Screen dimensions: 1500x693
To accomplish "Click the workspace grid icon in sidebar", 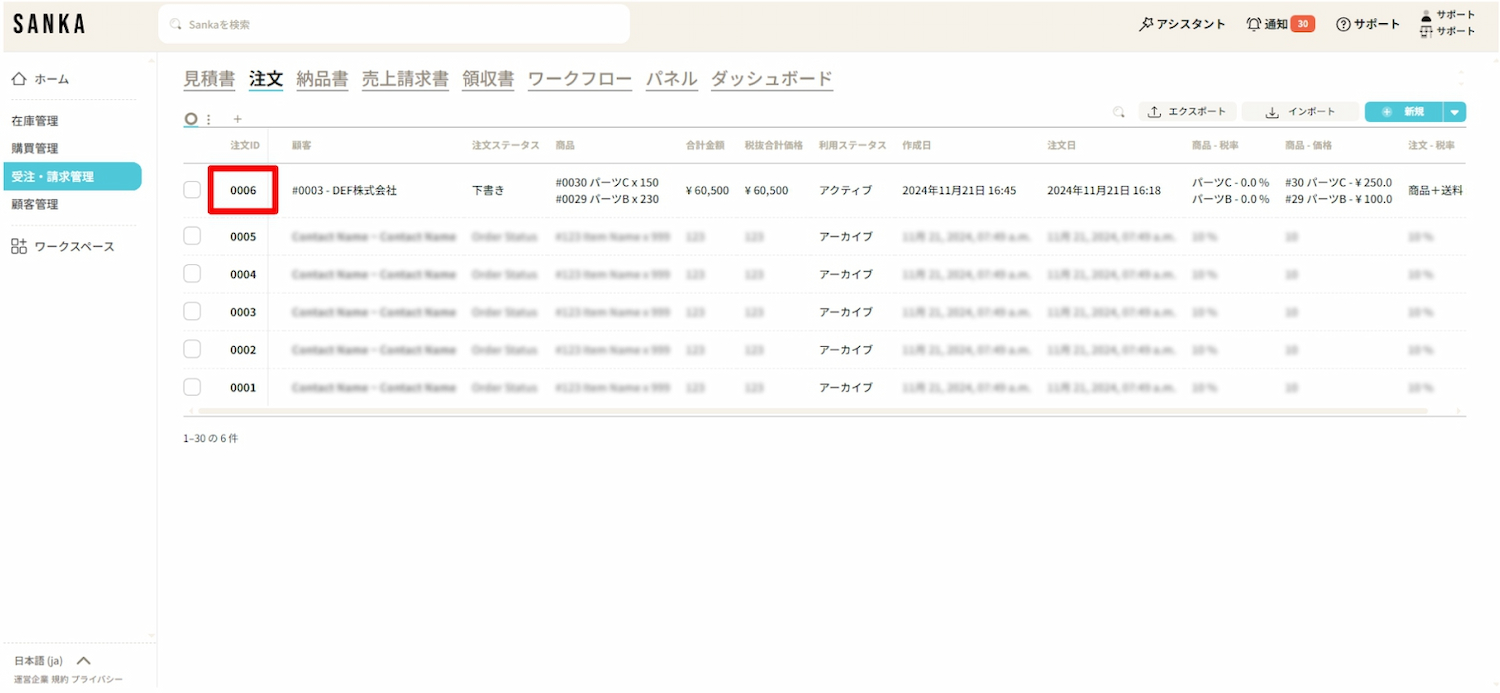I will (19, 247).
